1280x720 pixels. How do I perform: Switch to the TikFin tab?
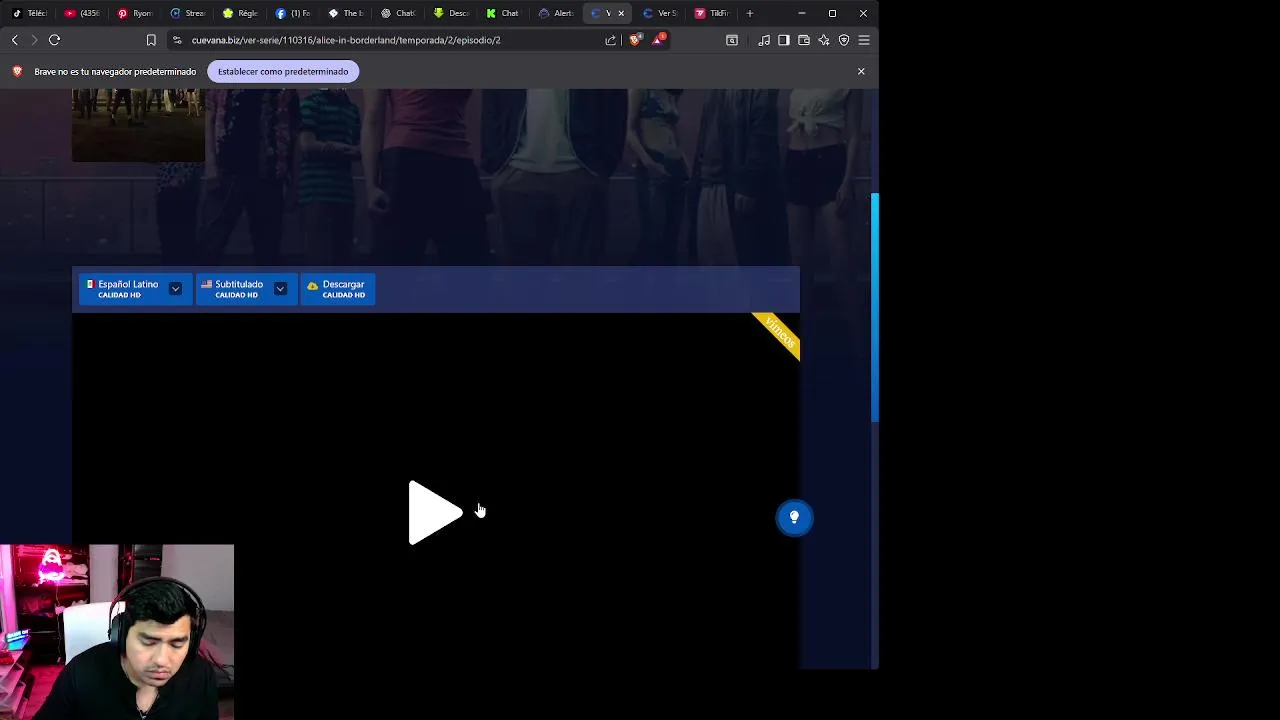tap(713, 13)
